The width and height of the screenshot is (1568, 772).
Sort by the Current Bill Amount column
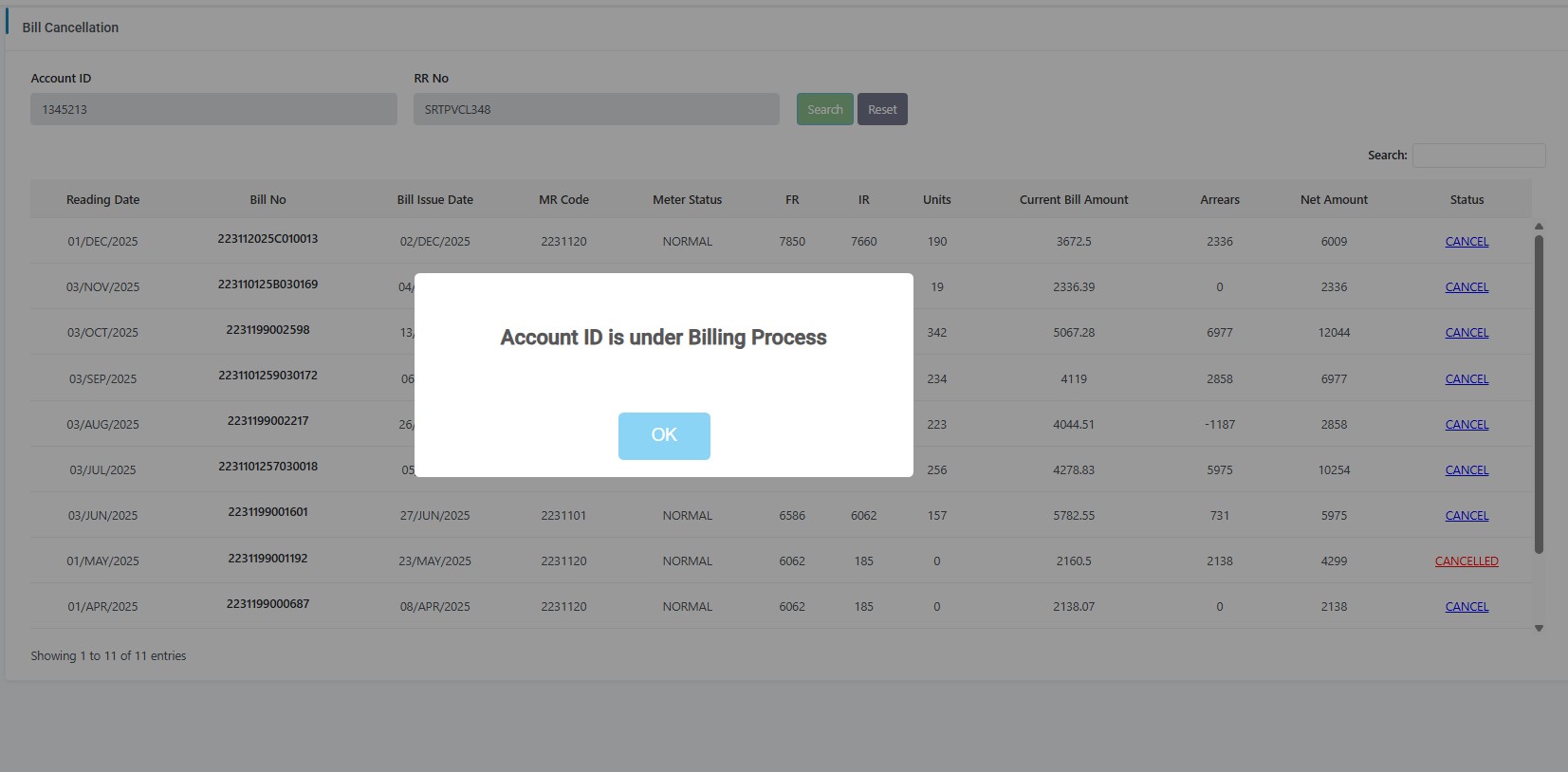[x=1074, y=200]
